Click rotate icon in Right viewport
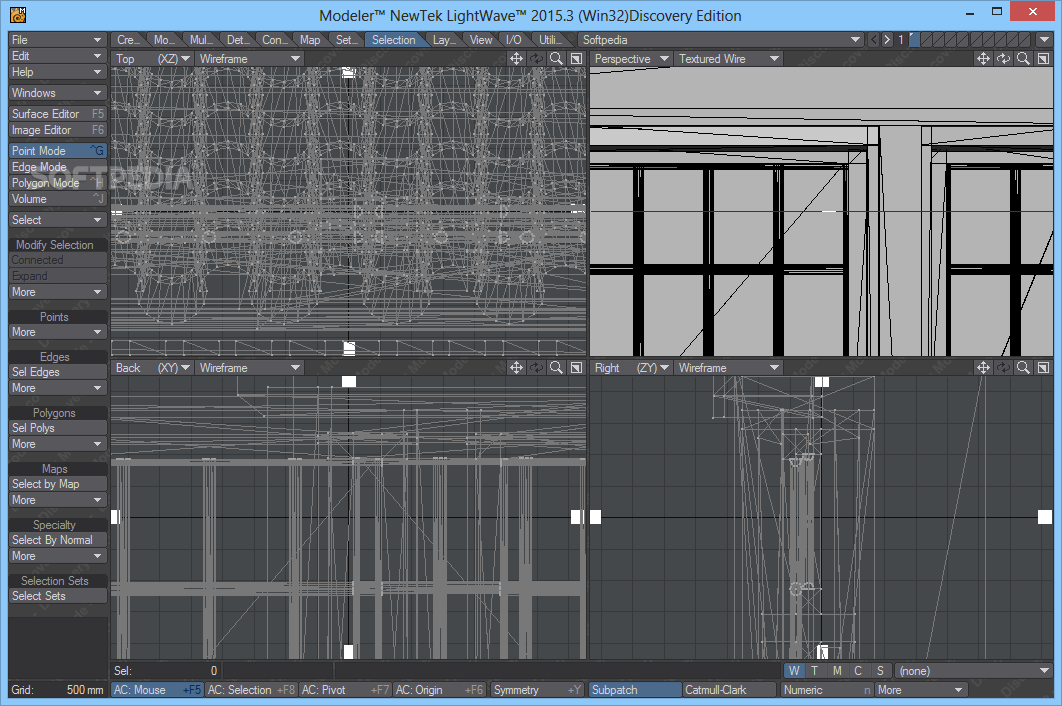The height and width of the screenshot is (706, 1062). click(x=1003, y=367)
